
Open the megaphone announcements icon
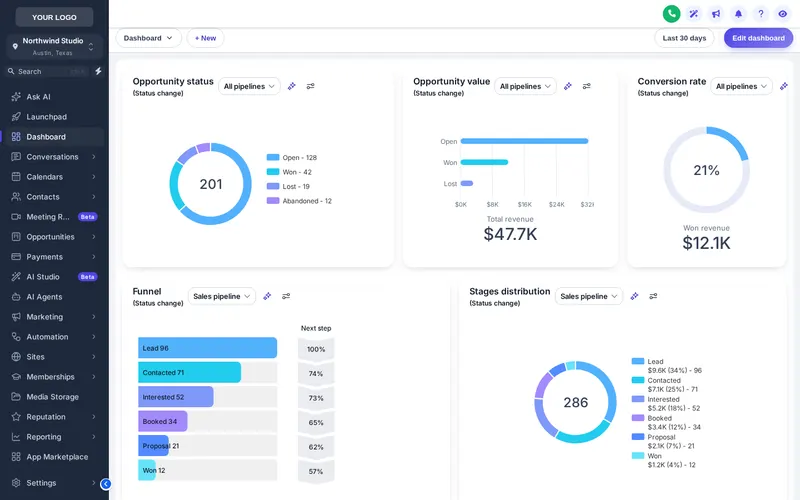tap(716, 14)
